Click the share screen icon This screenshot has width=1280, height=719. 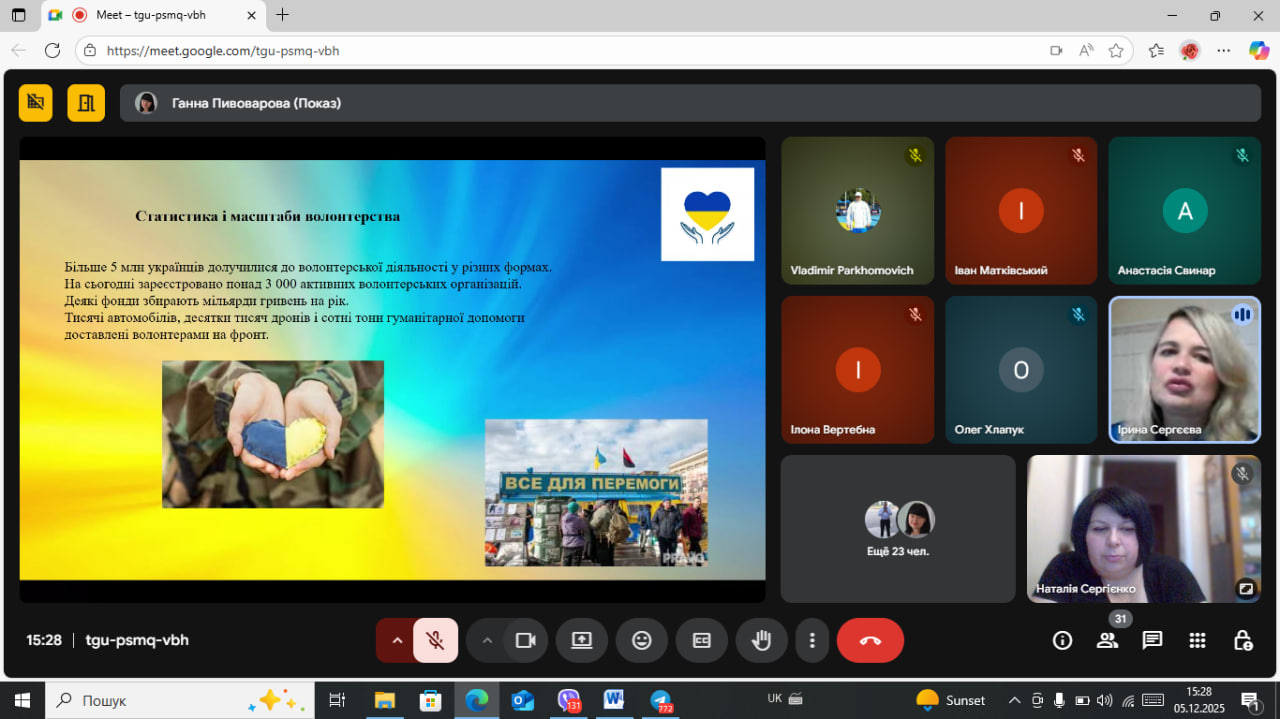tap(582, 640)
